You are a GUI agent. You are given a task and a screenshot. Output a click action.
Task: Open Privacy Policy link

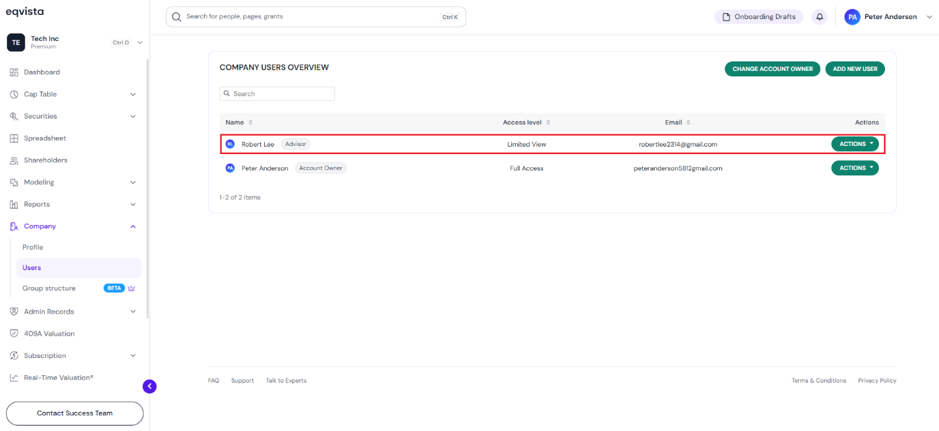click(877, 381)
